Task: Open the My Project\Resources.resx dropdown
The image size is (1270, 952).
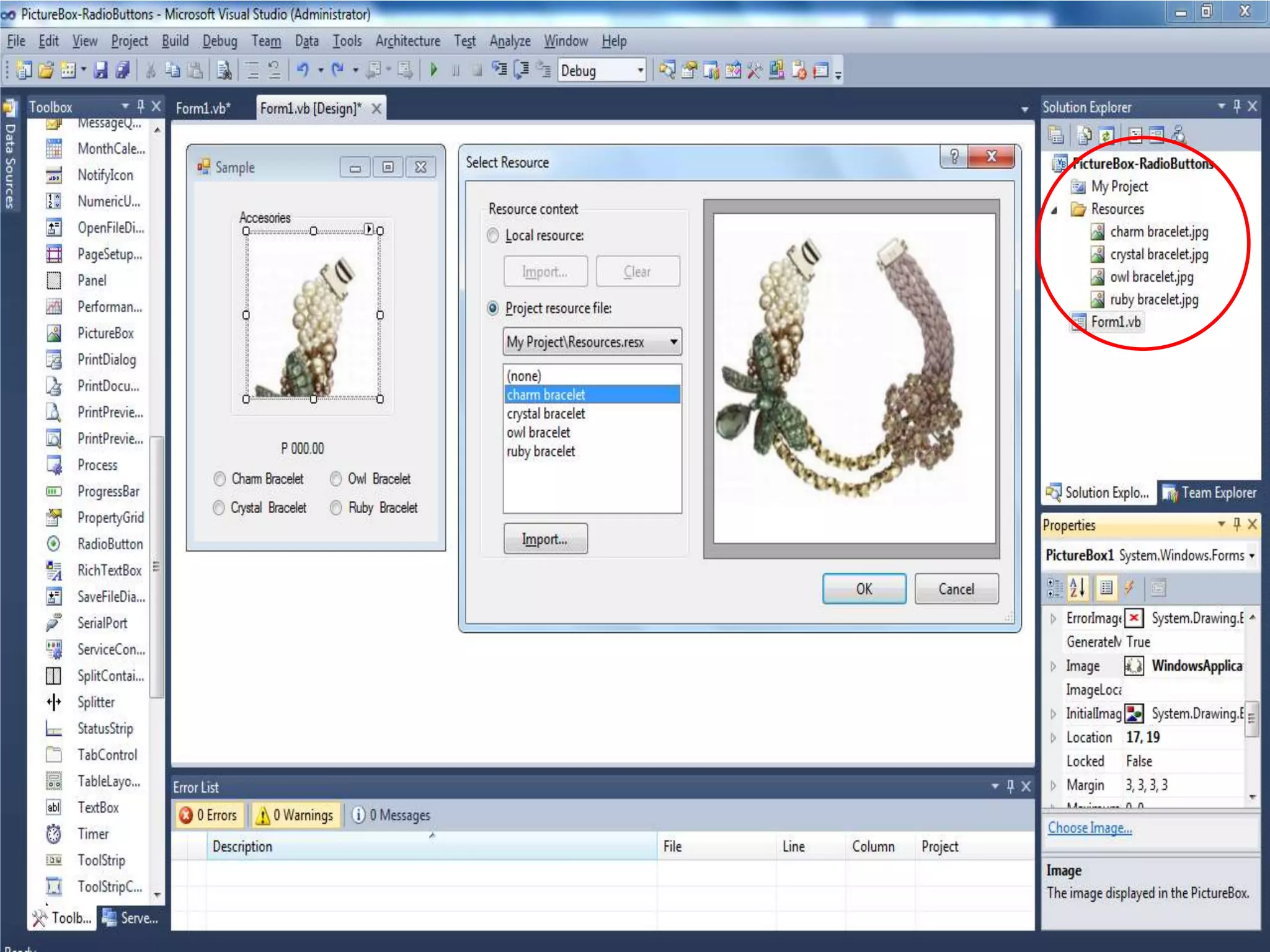Action: (x=673, y=342)
